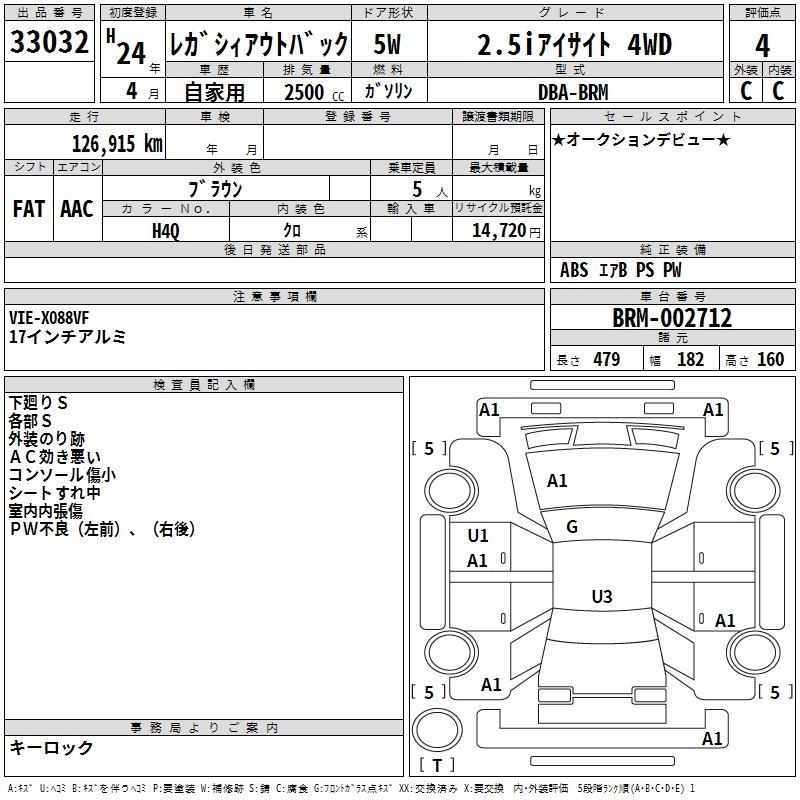Click the U1 mark on door diagram
Image resolution: width=800 pixels, height=800 pixels.
pos(478,536)
